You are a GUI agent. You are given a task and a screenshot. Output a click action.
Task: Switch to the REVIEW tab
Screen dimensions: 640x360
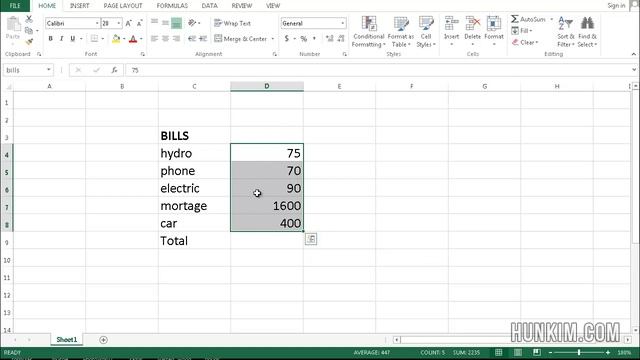click(242, 6)
